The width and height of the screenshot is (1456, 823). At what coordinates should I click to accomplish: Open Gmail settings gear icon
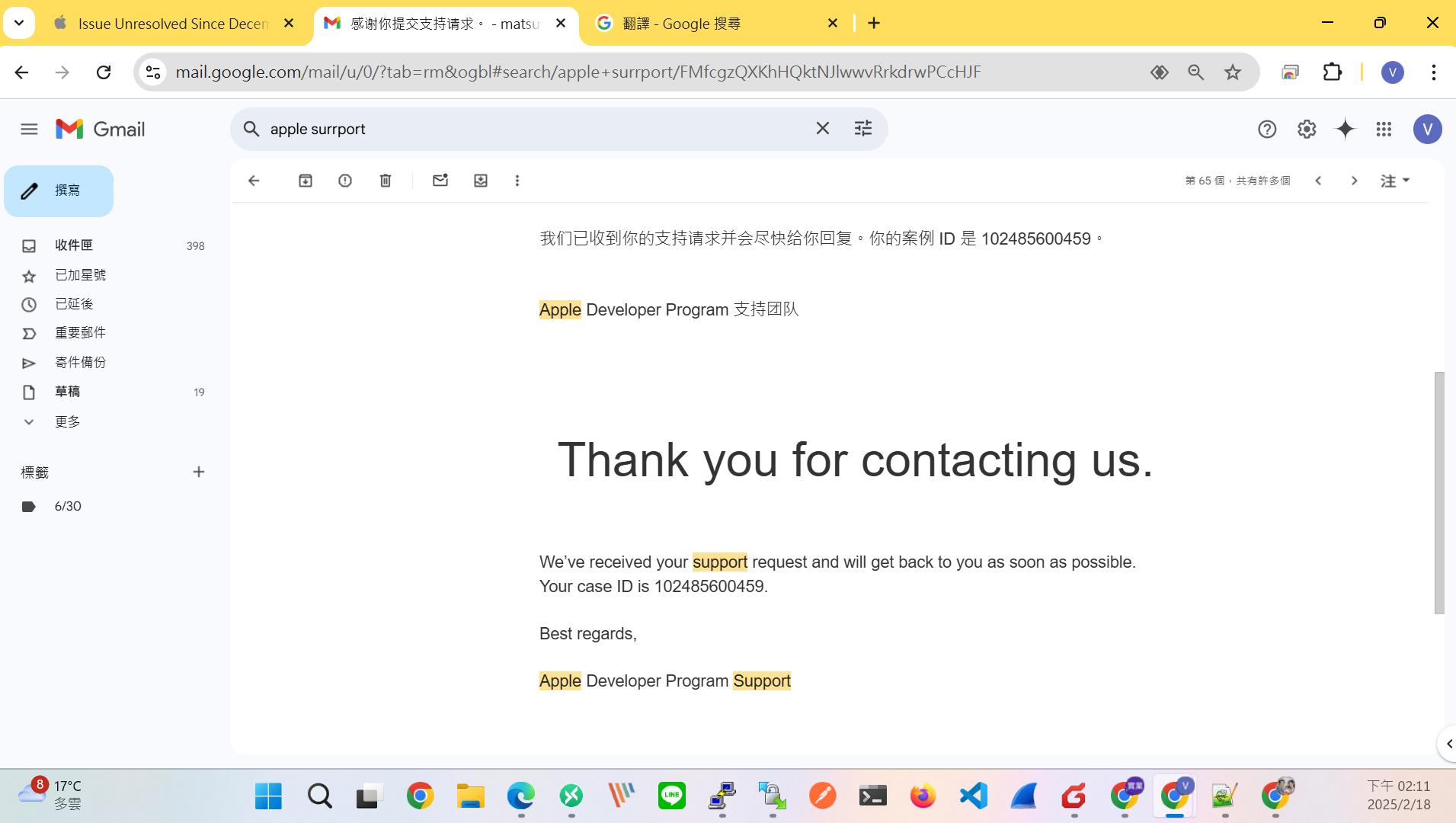1307,130
